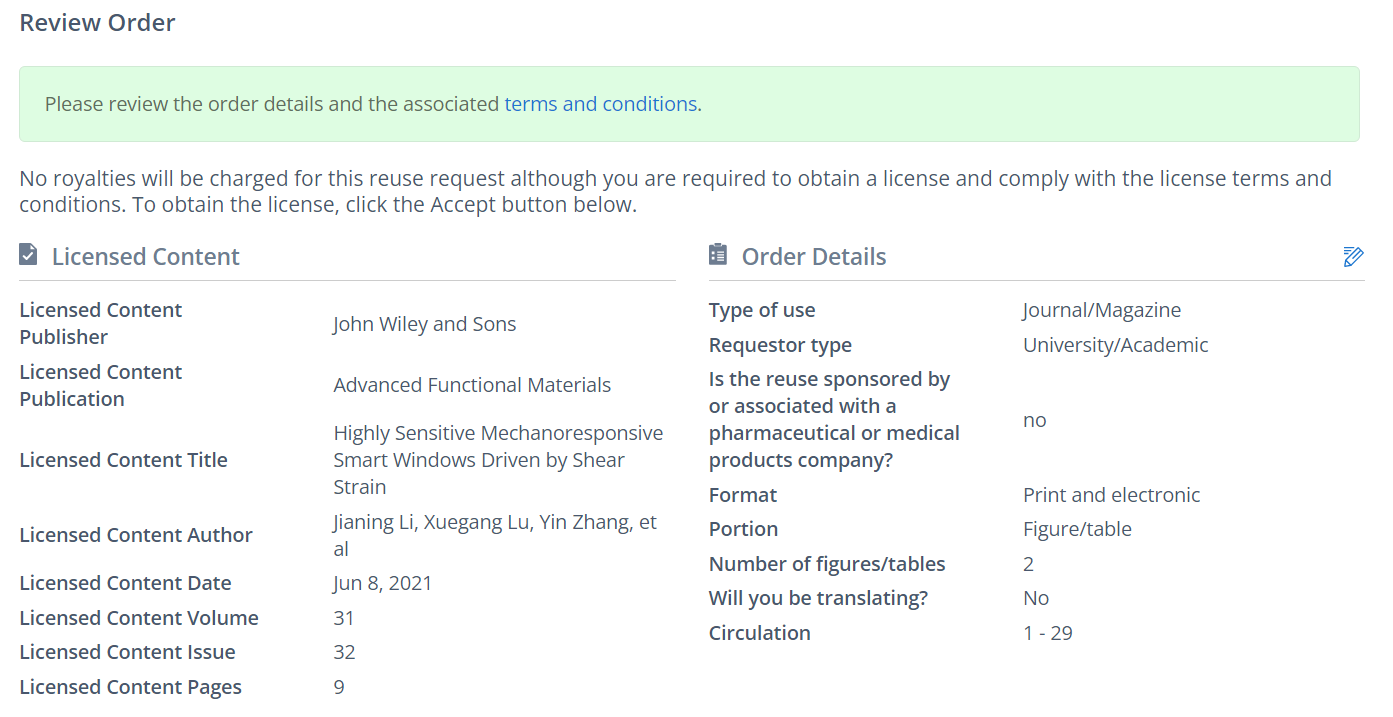
Task: Click the Journal/Magazine type of use value
Action: click(1101, 310)
